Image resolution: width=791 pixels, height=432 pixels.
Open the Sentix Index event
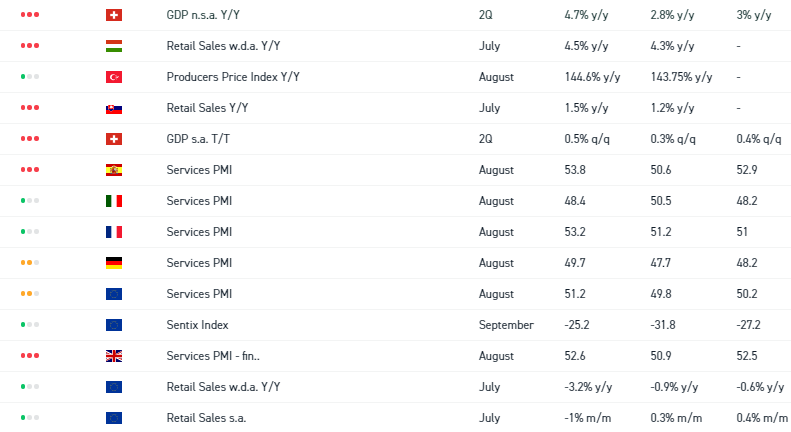click(197, 325)
